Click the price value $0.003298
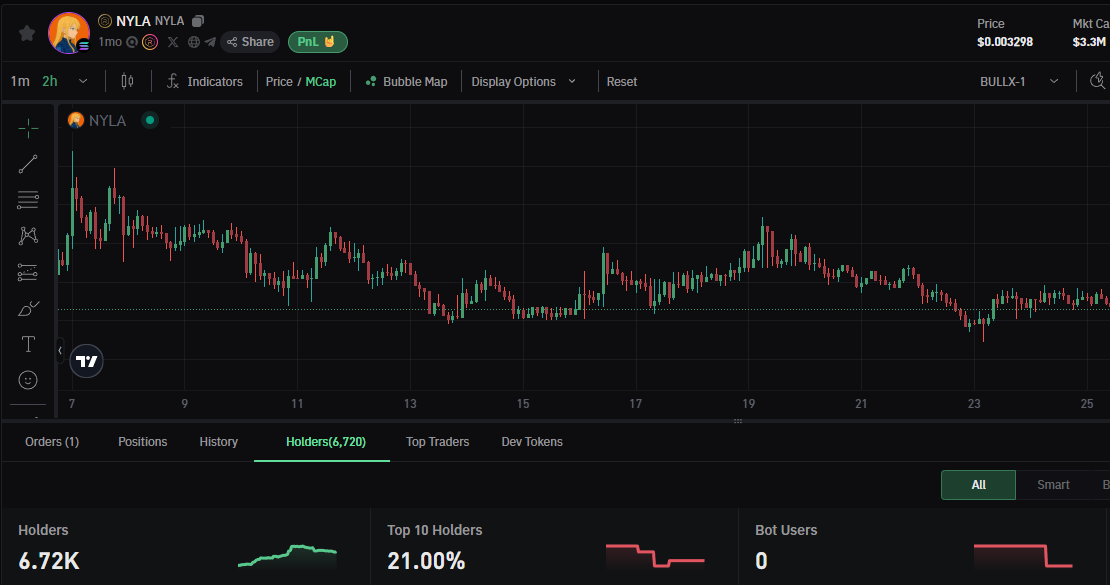This screenshot has width=1110, height=585. click(1005, 42)
